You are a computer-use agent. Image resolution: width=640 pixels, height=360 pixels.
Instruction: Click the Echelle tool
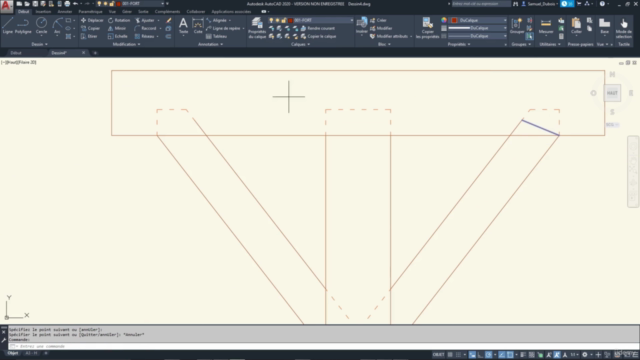point(118,36)
